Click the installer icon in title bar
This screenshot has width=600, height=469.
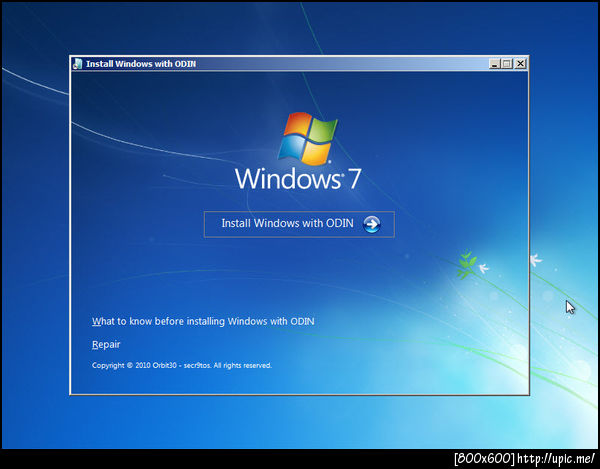(x=78, y=64)
